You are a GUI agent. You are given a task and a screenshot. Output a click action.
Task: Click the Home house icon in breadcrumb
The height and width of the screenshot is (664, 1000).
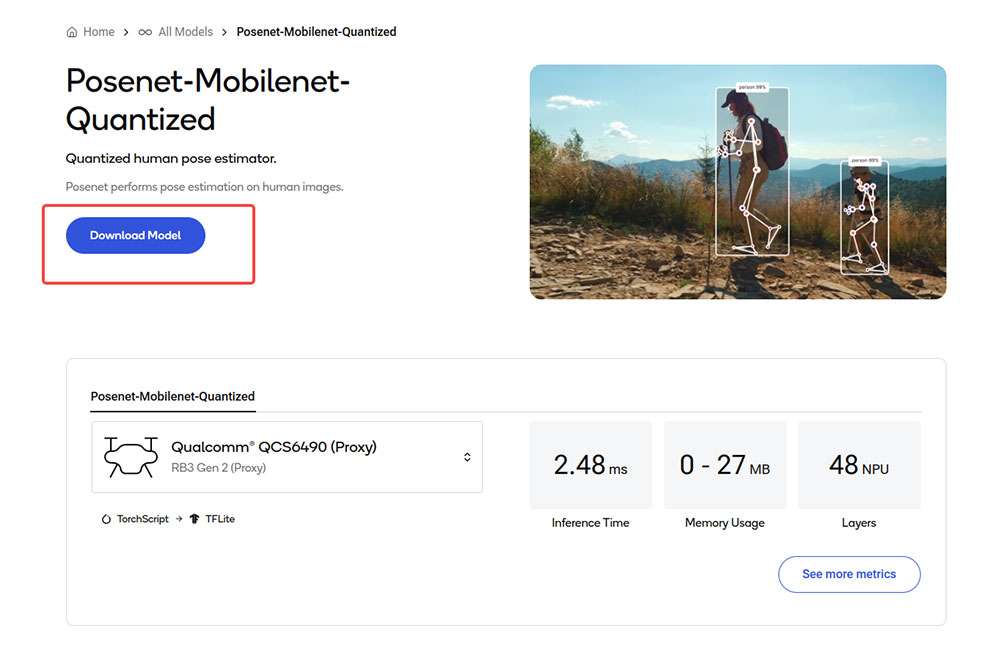coord(71,32)
